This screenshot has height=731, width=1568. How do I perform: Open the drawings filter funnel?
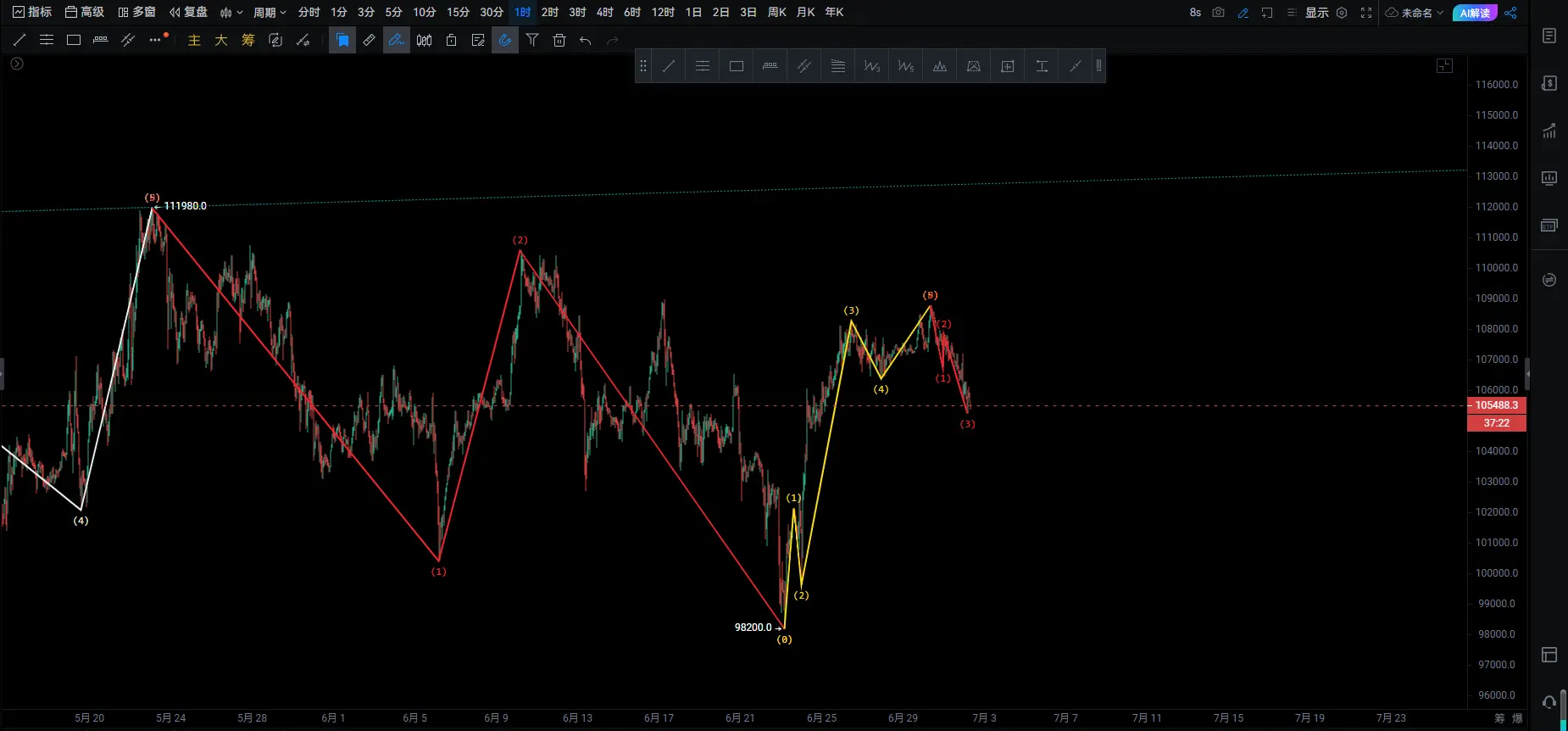(x=532, y=40)
